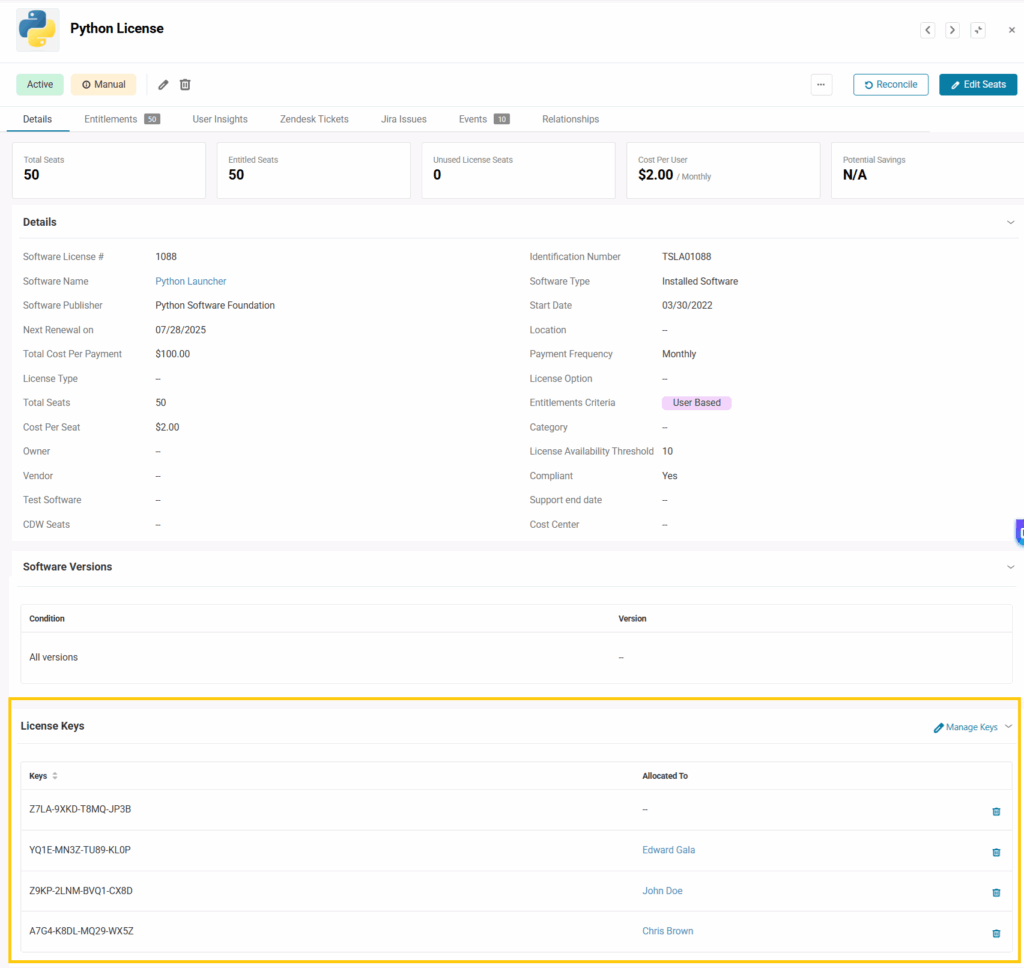The width and height of the screenshot is (1024, 968).
Task: Click the Allocated To column header
Action: click(665, 776)
